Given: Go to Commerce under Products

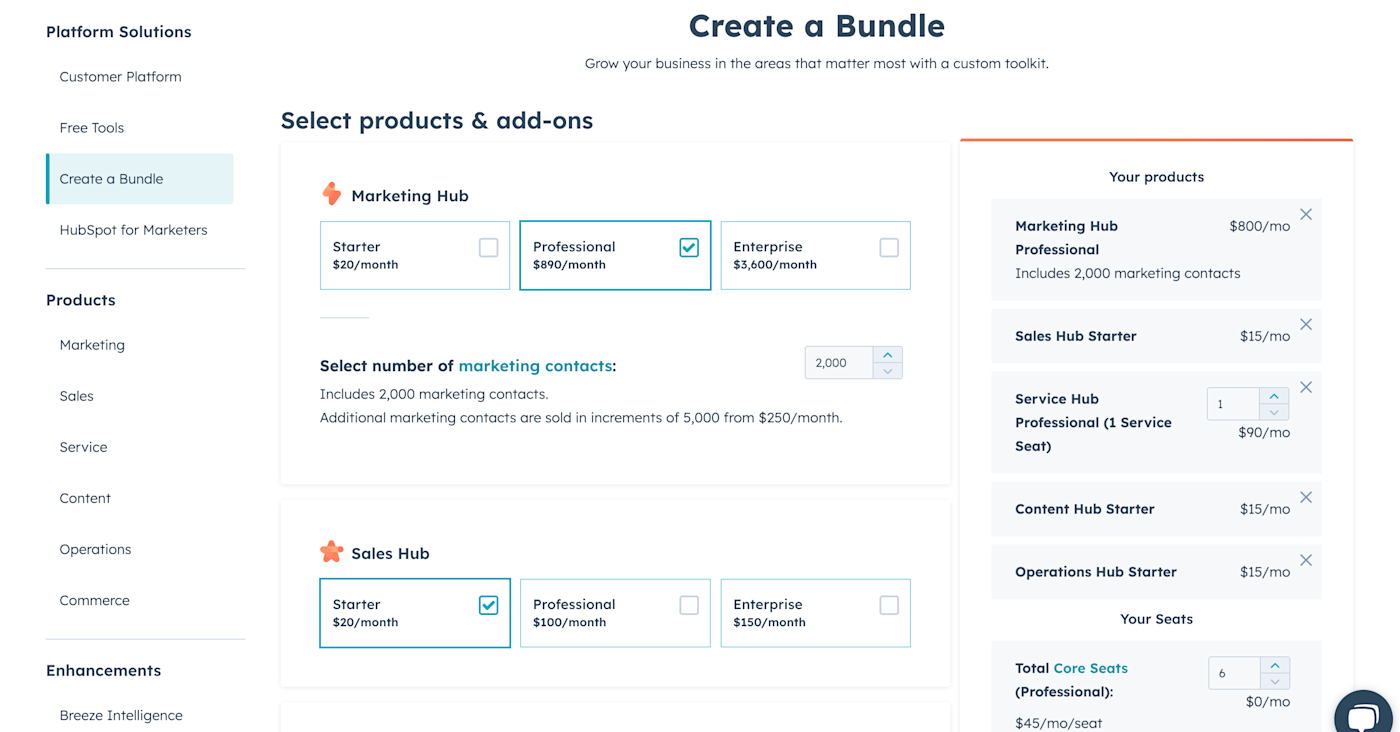Looking at the screenshot, I should (94, 600).
